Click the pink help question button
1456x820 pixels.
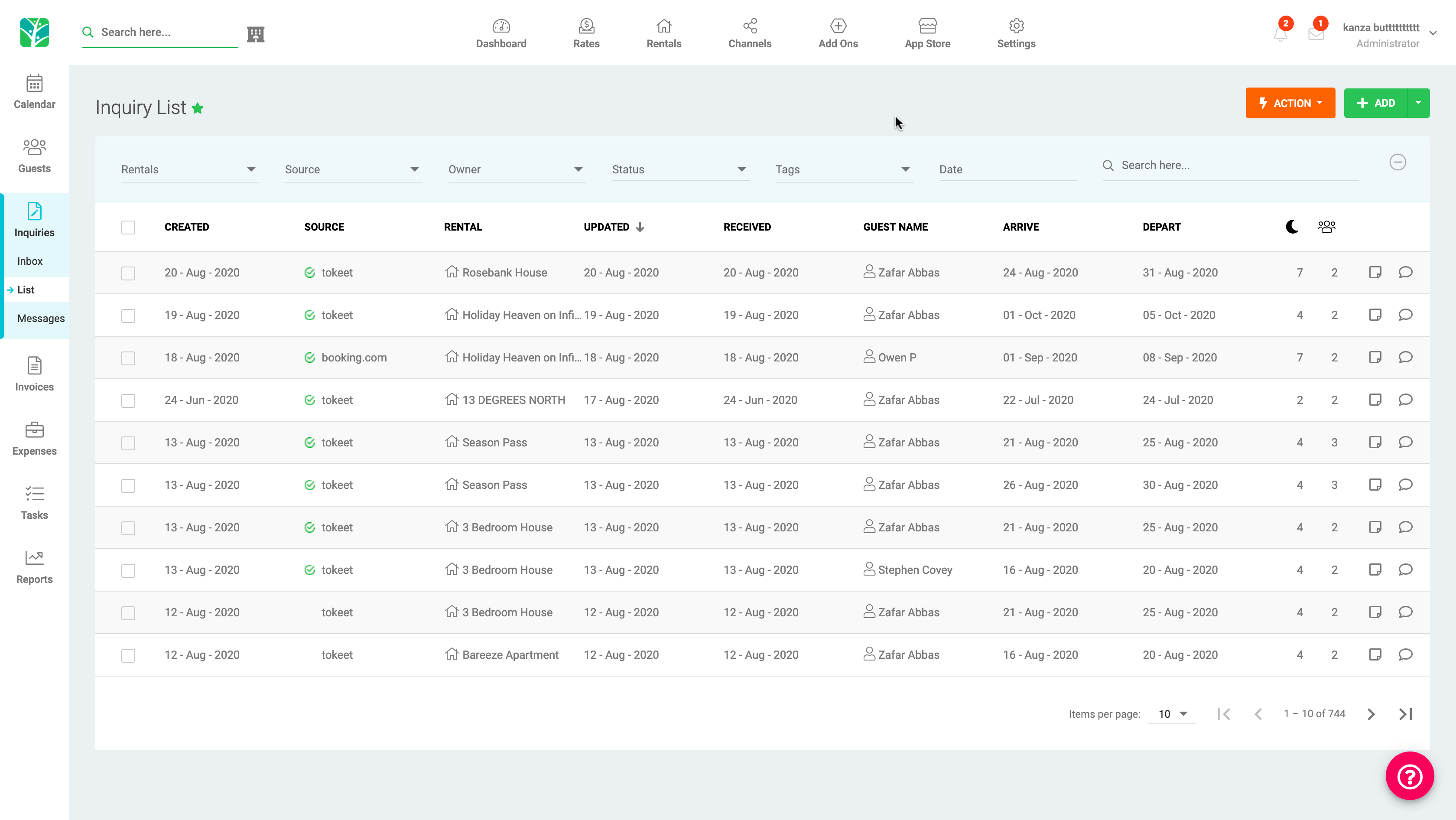[x=1410, y=776]
